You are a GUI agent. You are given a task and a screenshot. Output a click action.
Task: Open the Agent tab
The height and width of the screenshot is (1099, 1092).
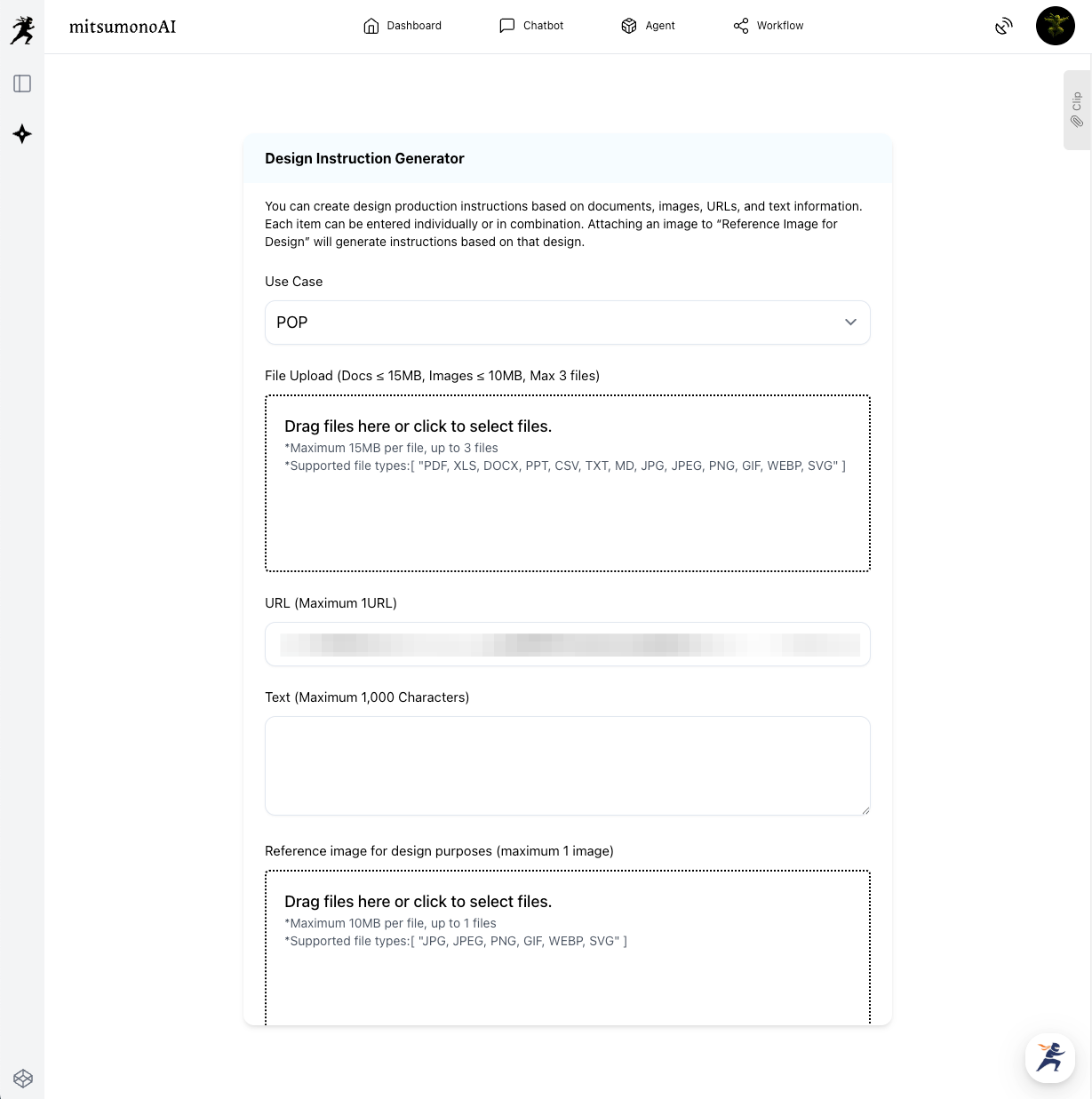pyautogui.click(x=648, y=26)
